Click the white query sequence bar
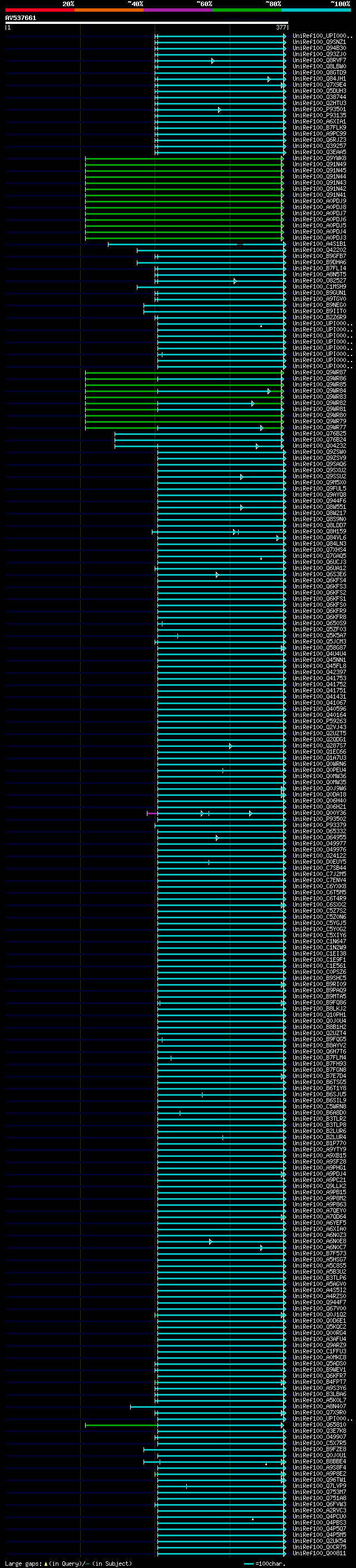Image resolution: width=356 pixels, height=1568 pixels. pyautogui.click(x=147, y=23)
